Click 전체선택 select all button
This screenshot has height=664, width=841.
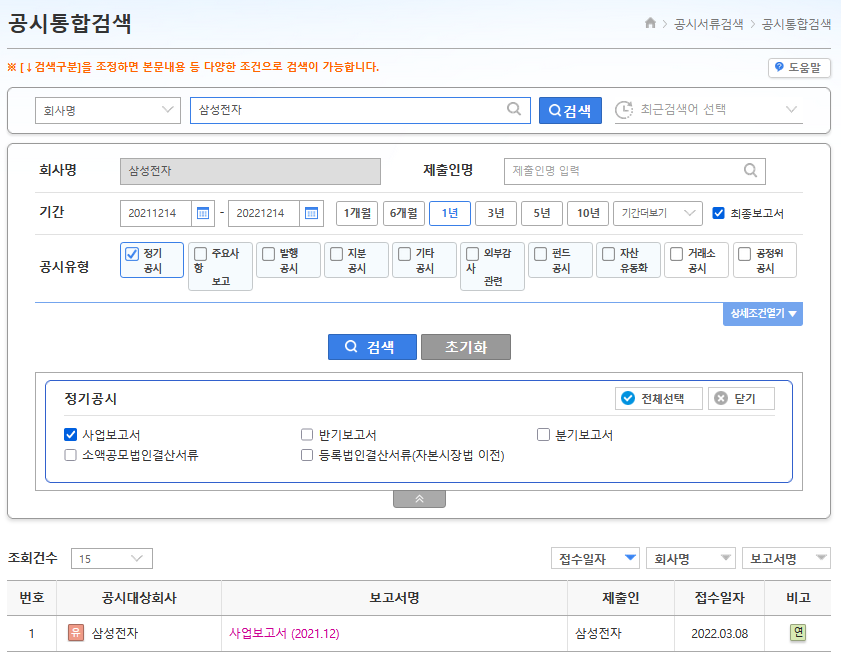[659, 399]
